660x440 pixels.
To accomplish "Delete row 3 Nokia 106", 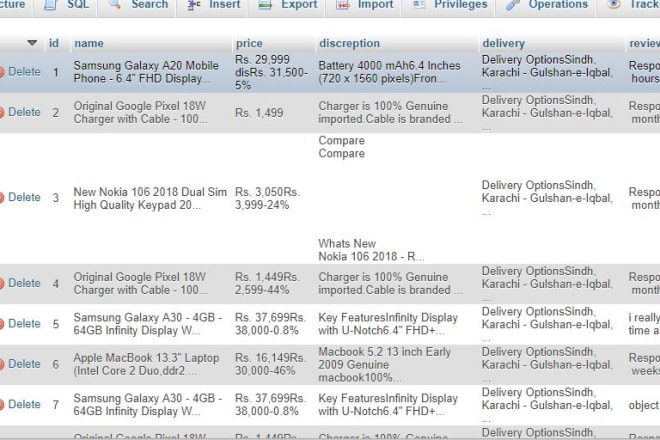I will click(x=24, y=197).
